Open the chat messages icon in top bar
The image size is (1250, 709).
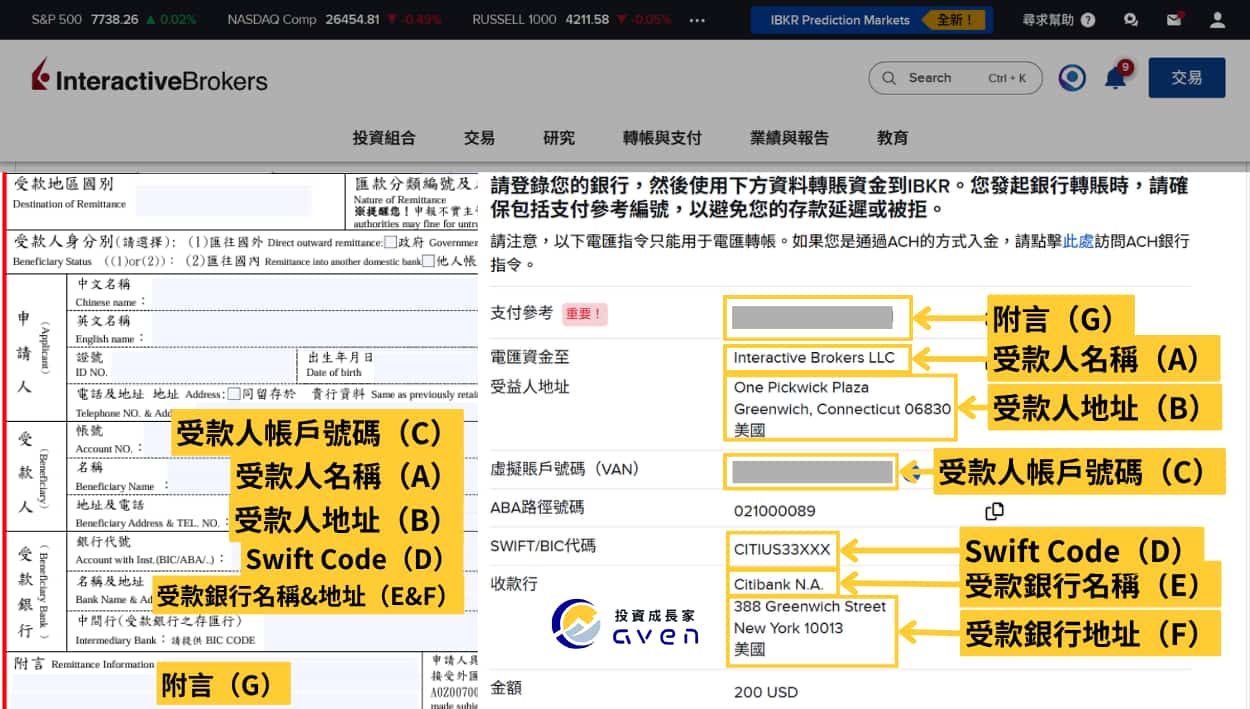coord(1131,20)
